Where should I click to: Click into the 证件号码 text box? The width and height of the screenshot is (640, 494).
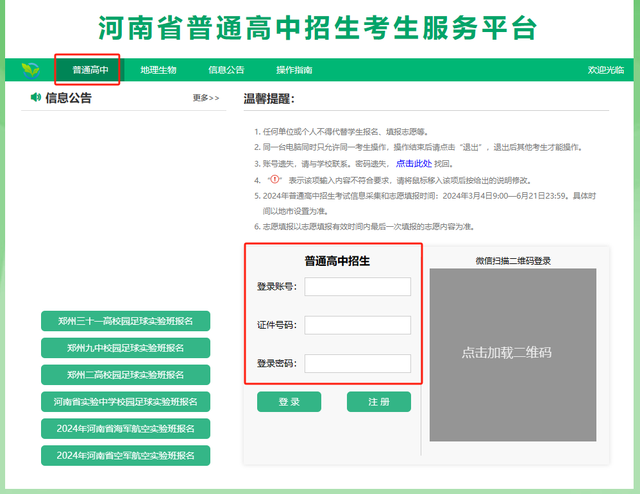pos(358,325)
